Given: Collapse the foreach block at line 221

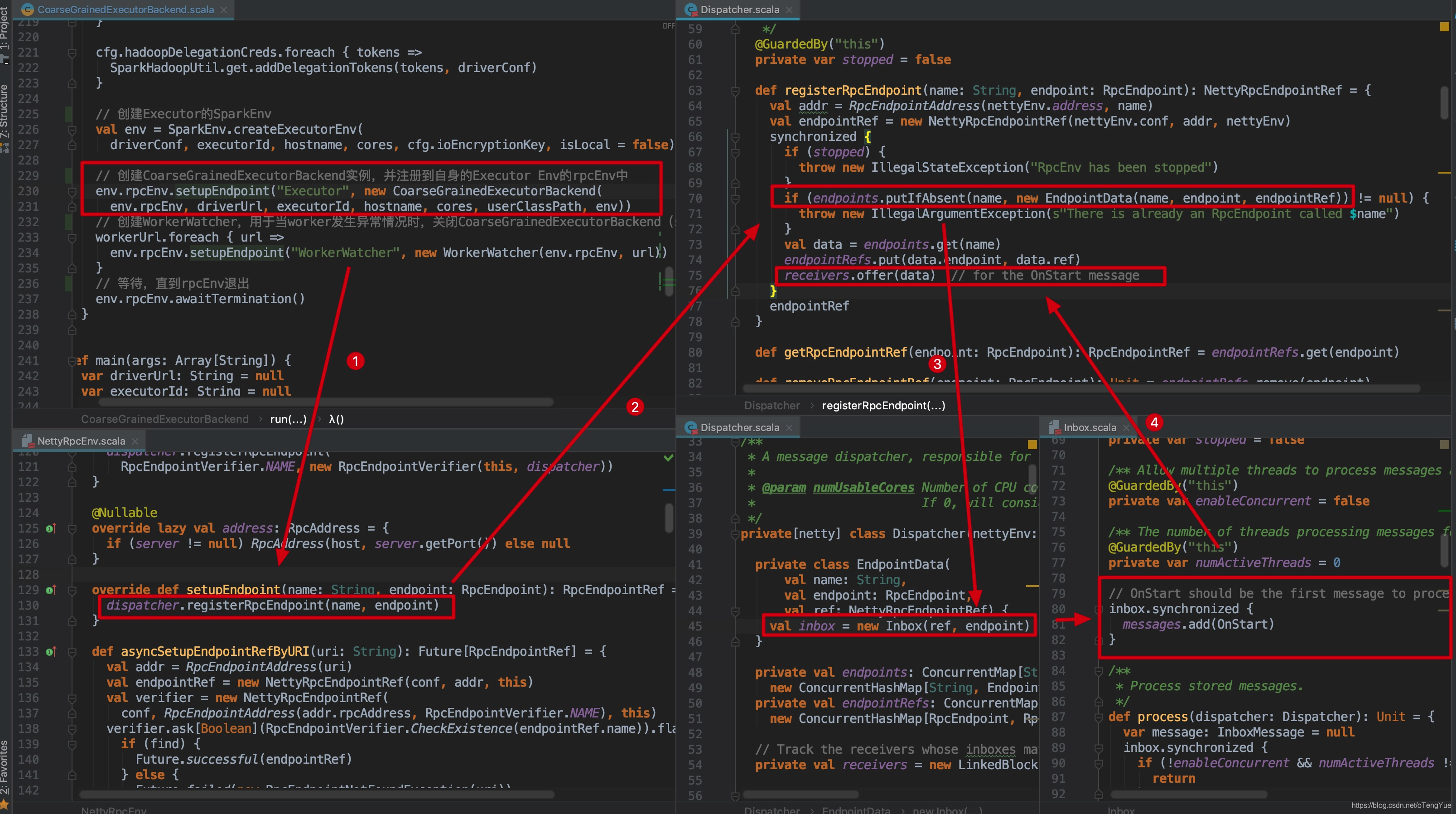Looking at the screenshot, I should tap(72, 53).
